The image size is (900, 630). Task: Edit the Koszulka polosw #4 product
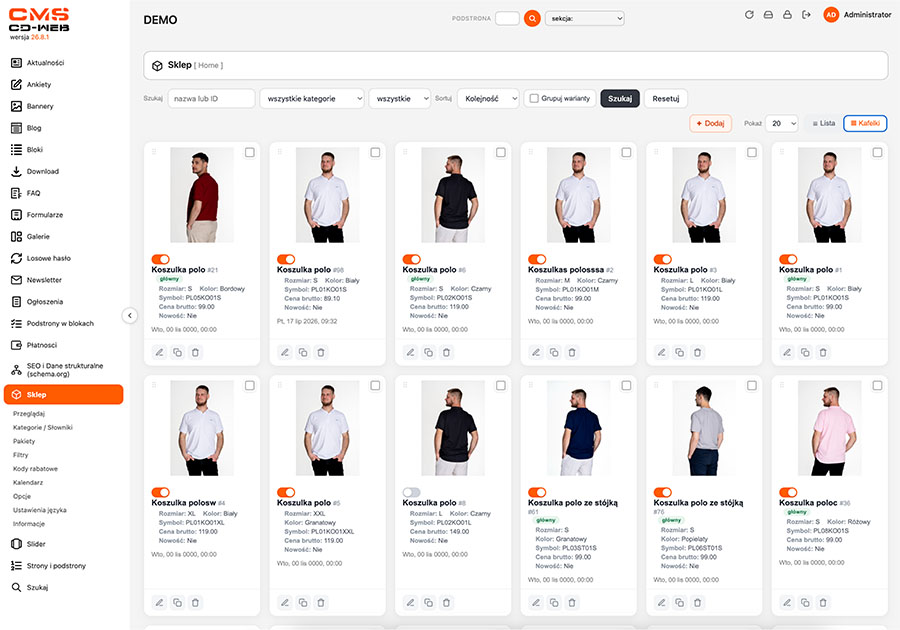(160, 602)
